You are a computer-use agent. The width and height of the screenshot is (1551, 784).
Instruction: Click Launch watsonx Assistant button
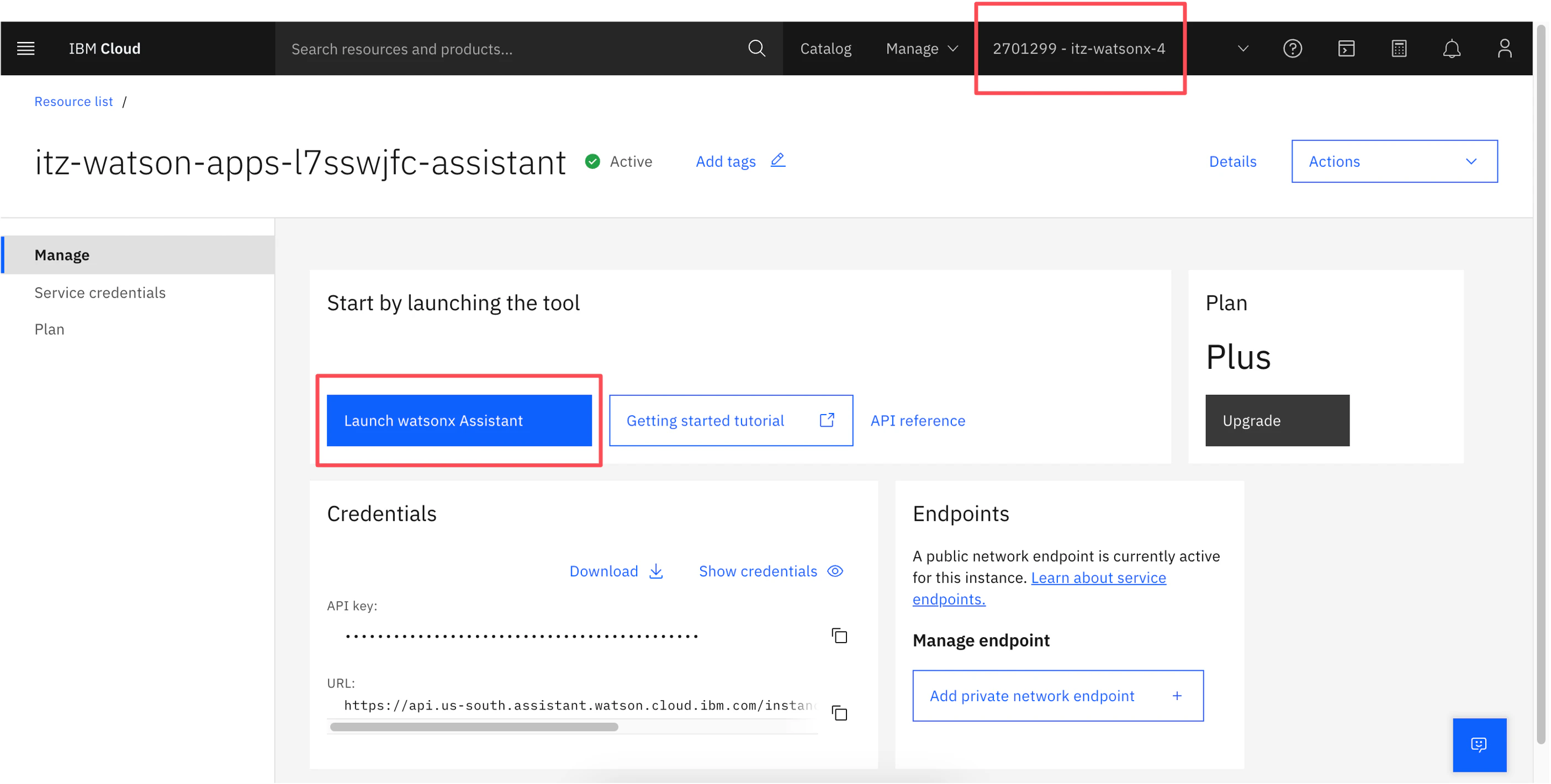tap(459, 420)
